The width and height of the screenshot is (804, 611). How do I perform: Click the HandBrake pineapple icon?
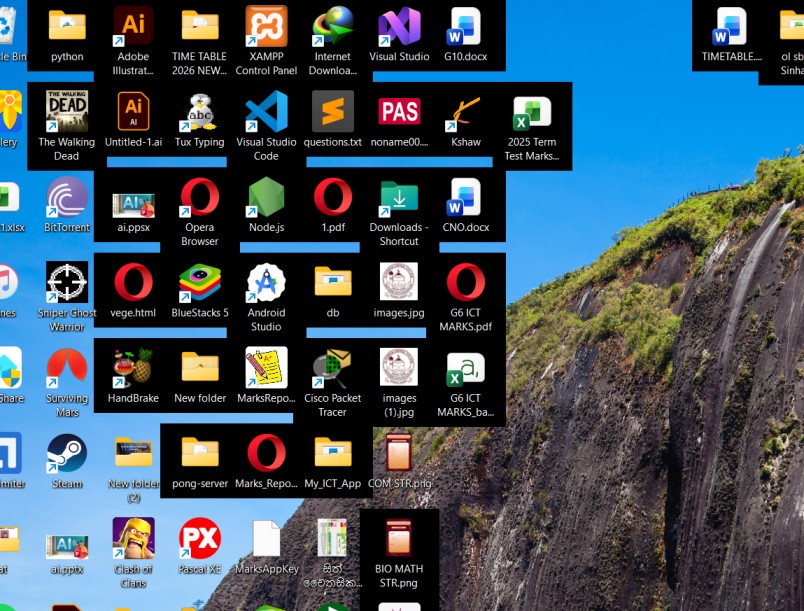[x=133, y=368]
